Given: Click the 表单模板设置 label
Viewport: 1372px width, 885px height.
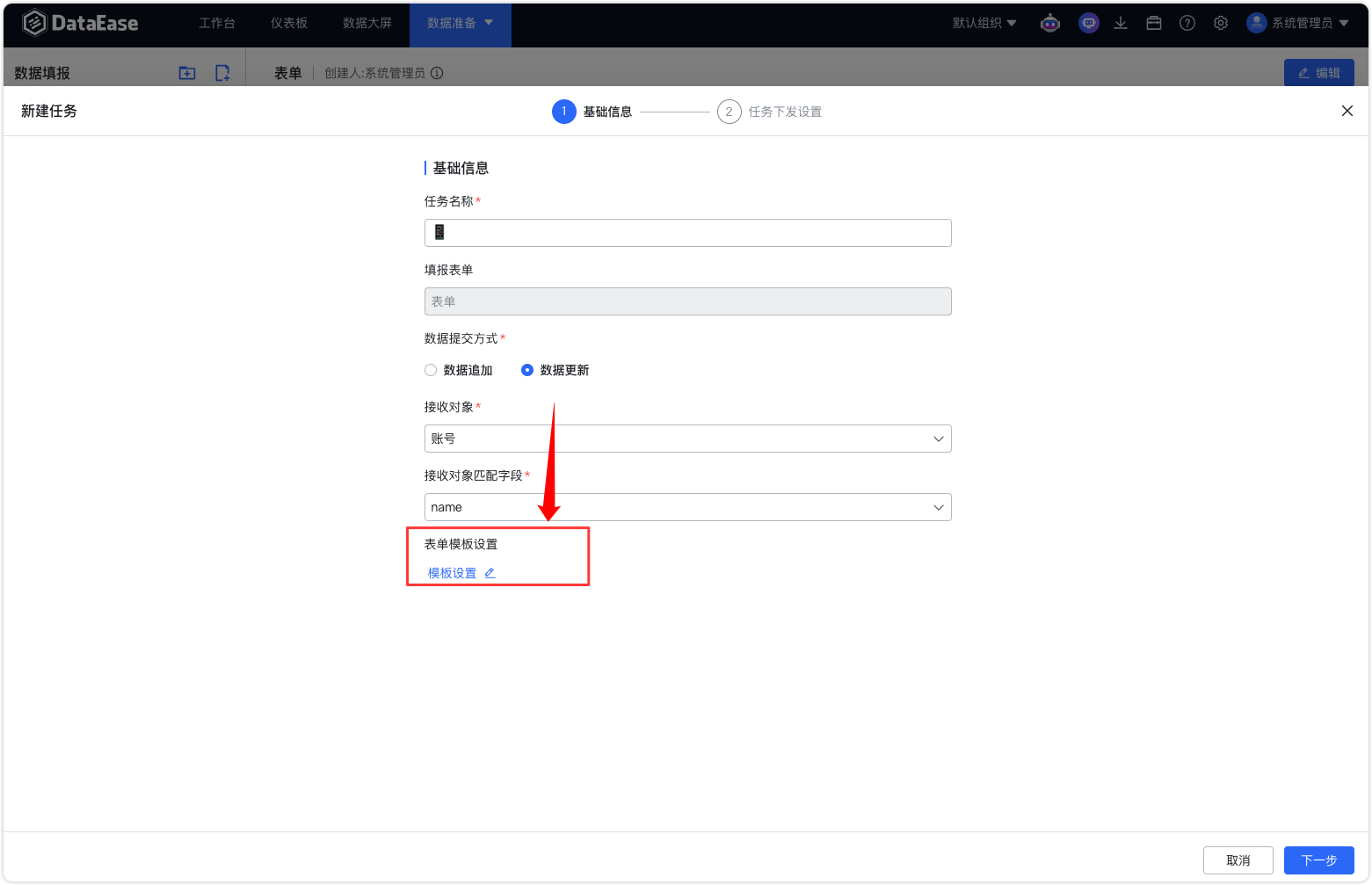Looking at the screenshot, I should point(461,544).
